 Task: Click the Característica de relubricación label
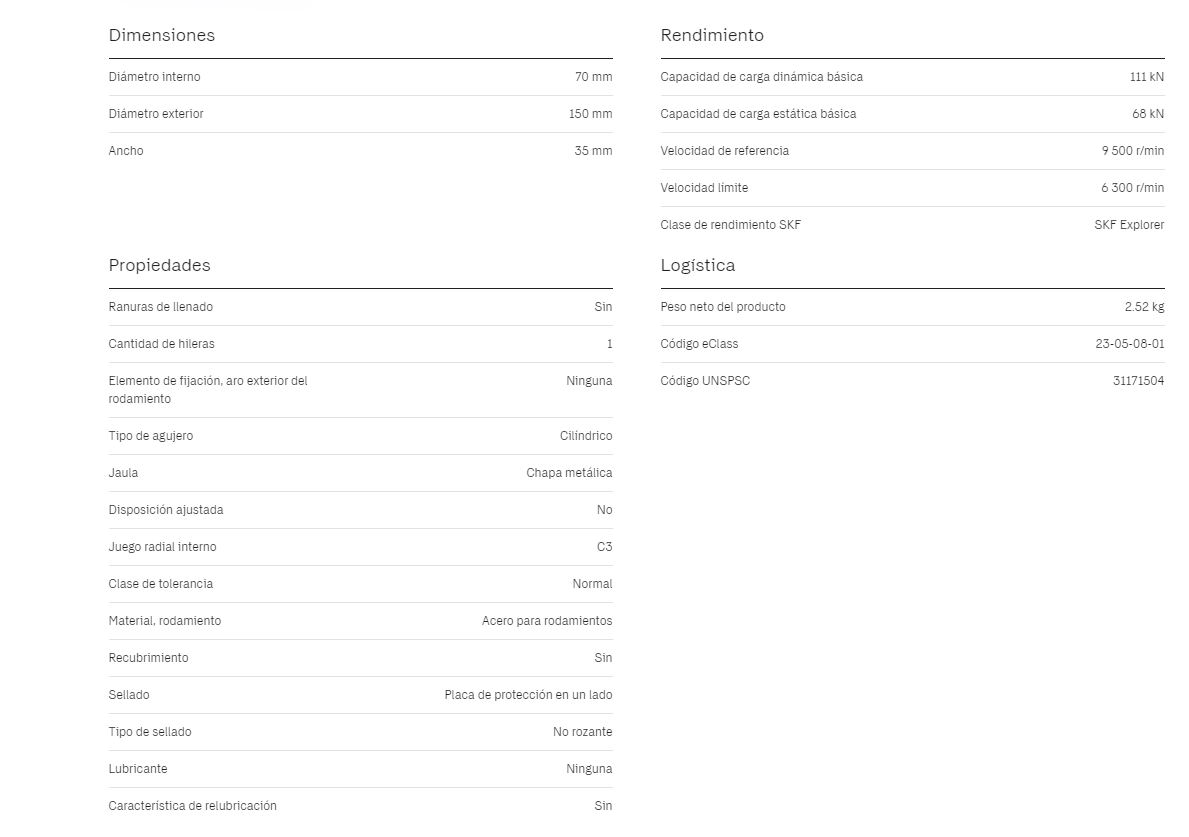[193, 806]
